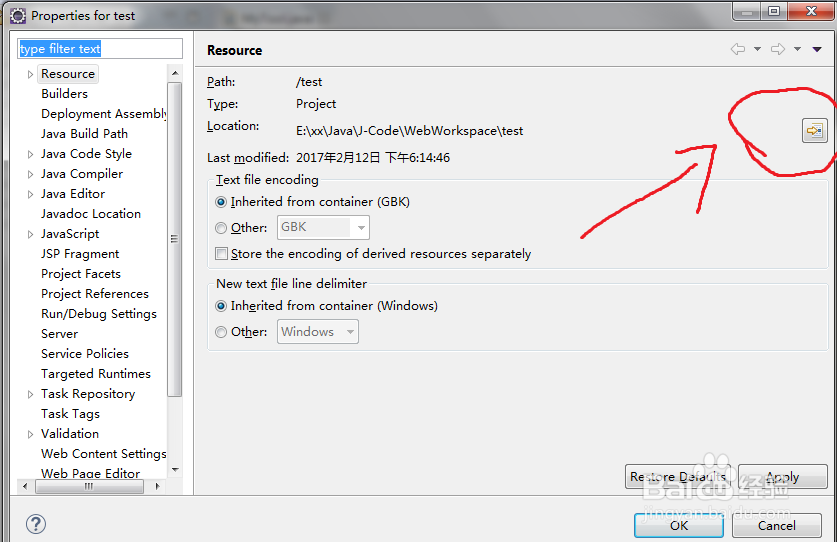
Task: Expand the Task Repository tree node
Action: (x=31, y=394)
